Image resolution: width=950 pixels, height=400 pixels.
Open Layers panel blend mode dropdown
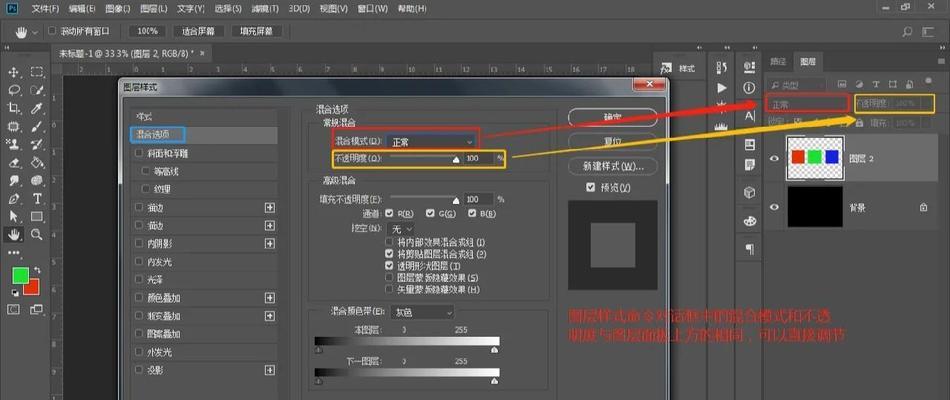pos(806,104)
